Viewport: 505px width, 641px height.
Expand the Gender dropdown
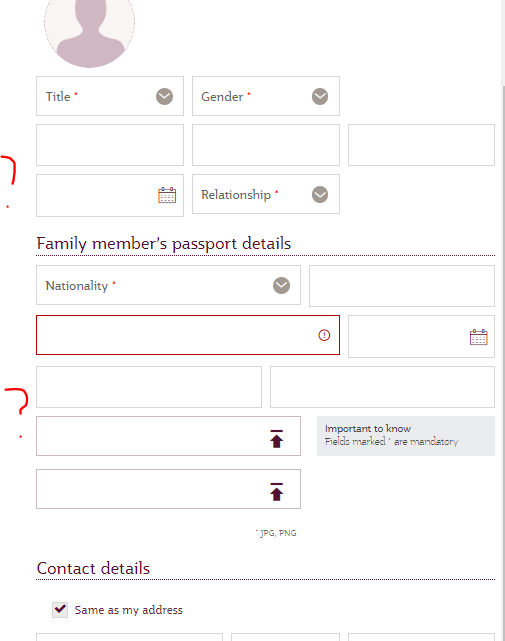266,96
